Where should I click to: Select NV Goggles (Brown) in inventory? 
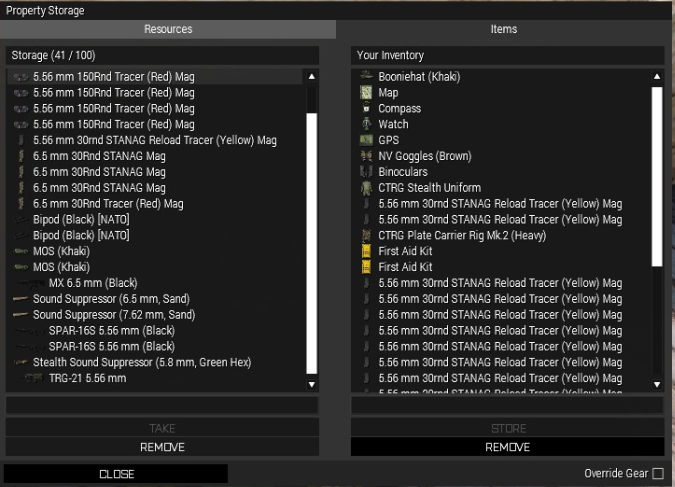click(501, 156)
